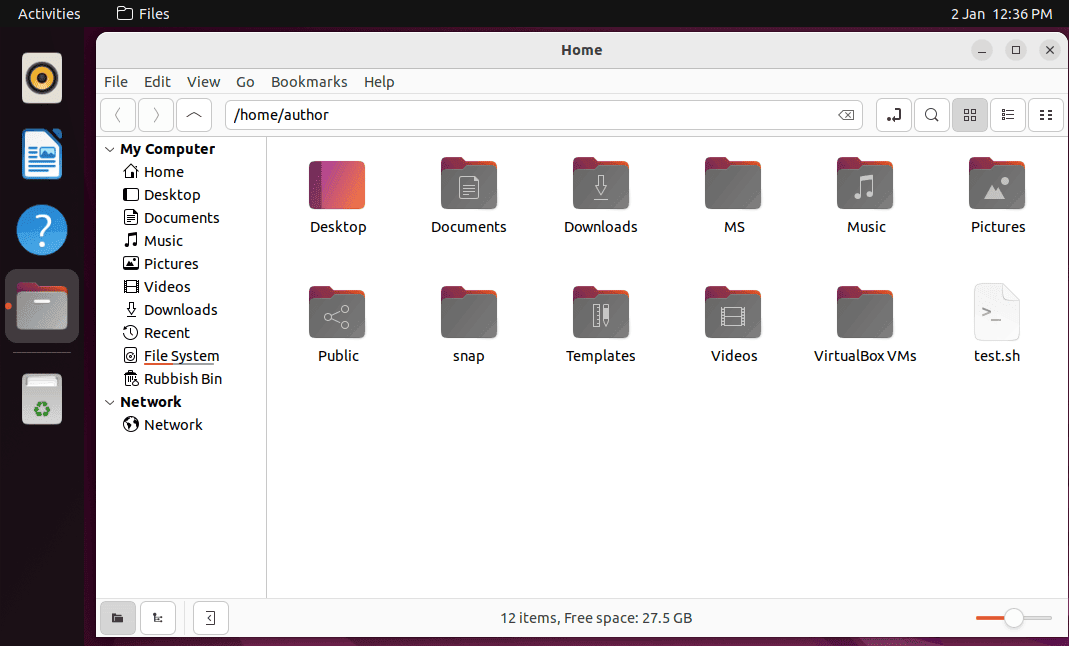Click the up arrow to go to parent folder
The height and width of the screenshot is (646, 1069).
[x=193, y=114]
